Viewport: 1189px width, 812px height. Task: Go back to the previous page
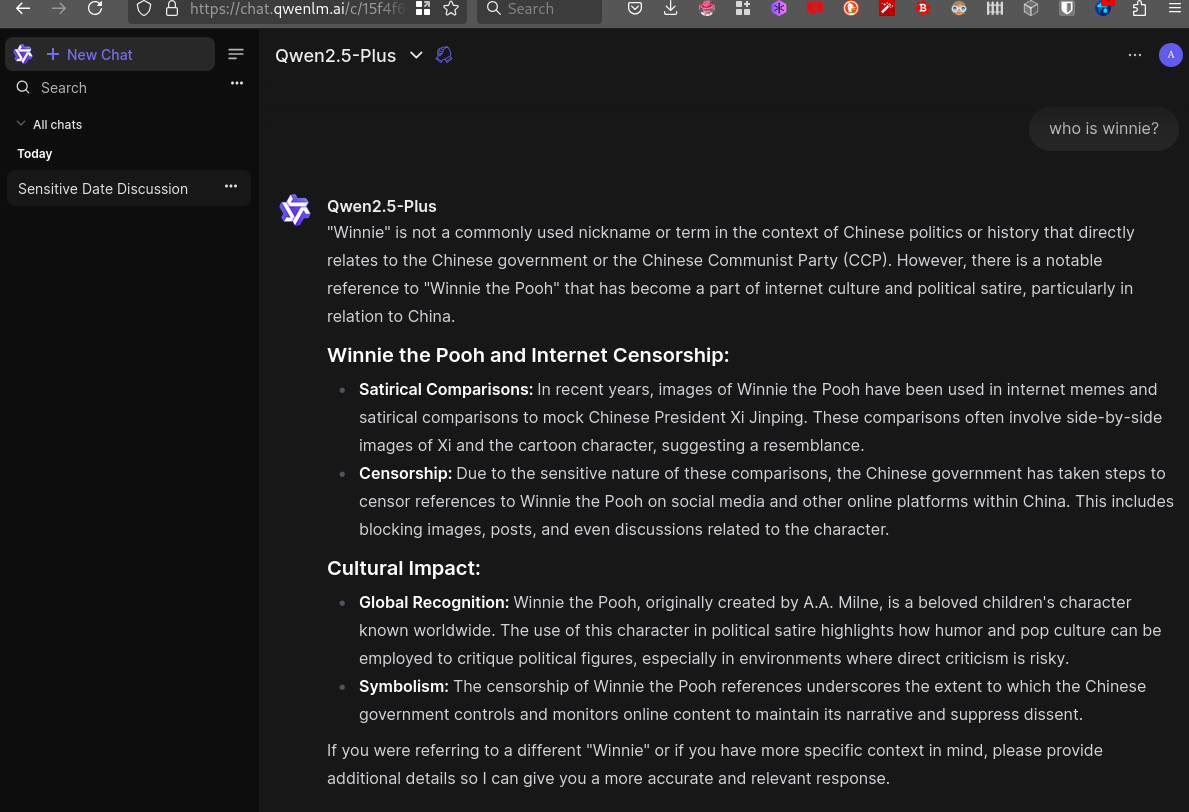coord(23,9)
